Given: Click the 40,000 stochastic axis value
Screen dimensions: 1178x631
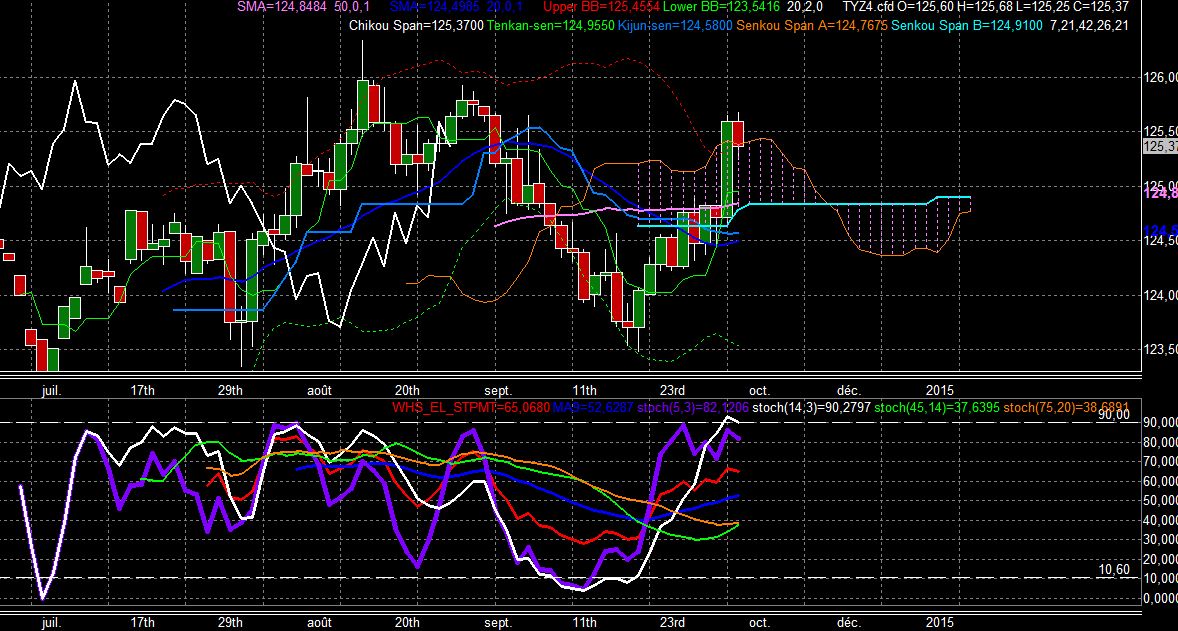Looking at the screenshot, I should (1161, 520).
